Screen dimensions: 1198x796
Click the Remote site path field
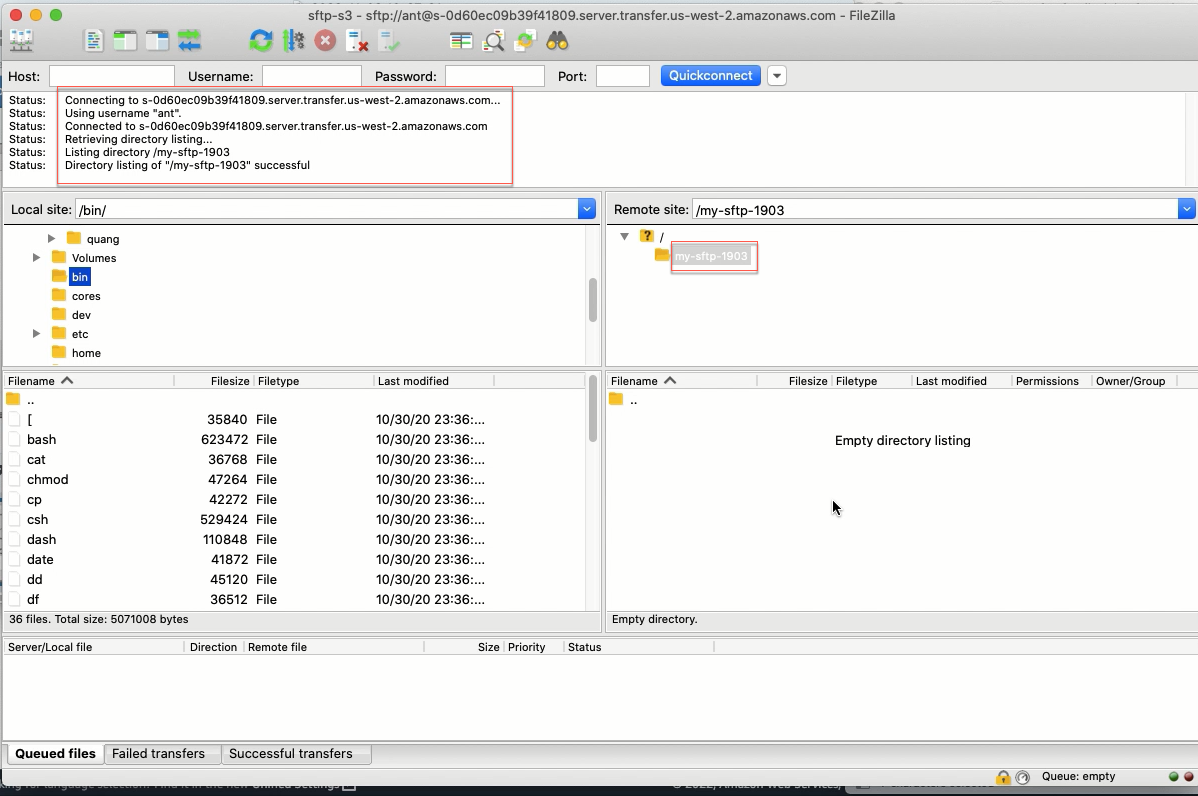point(935,209)
